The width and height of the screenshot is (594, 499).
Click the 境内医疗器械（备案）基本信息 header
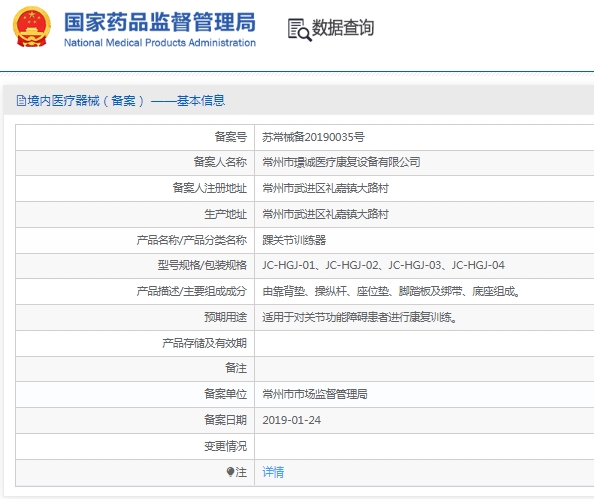pyautogui.click(x=120, y=101)
